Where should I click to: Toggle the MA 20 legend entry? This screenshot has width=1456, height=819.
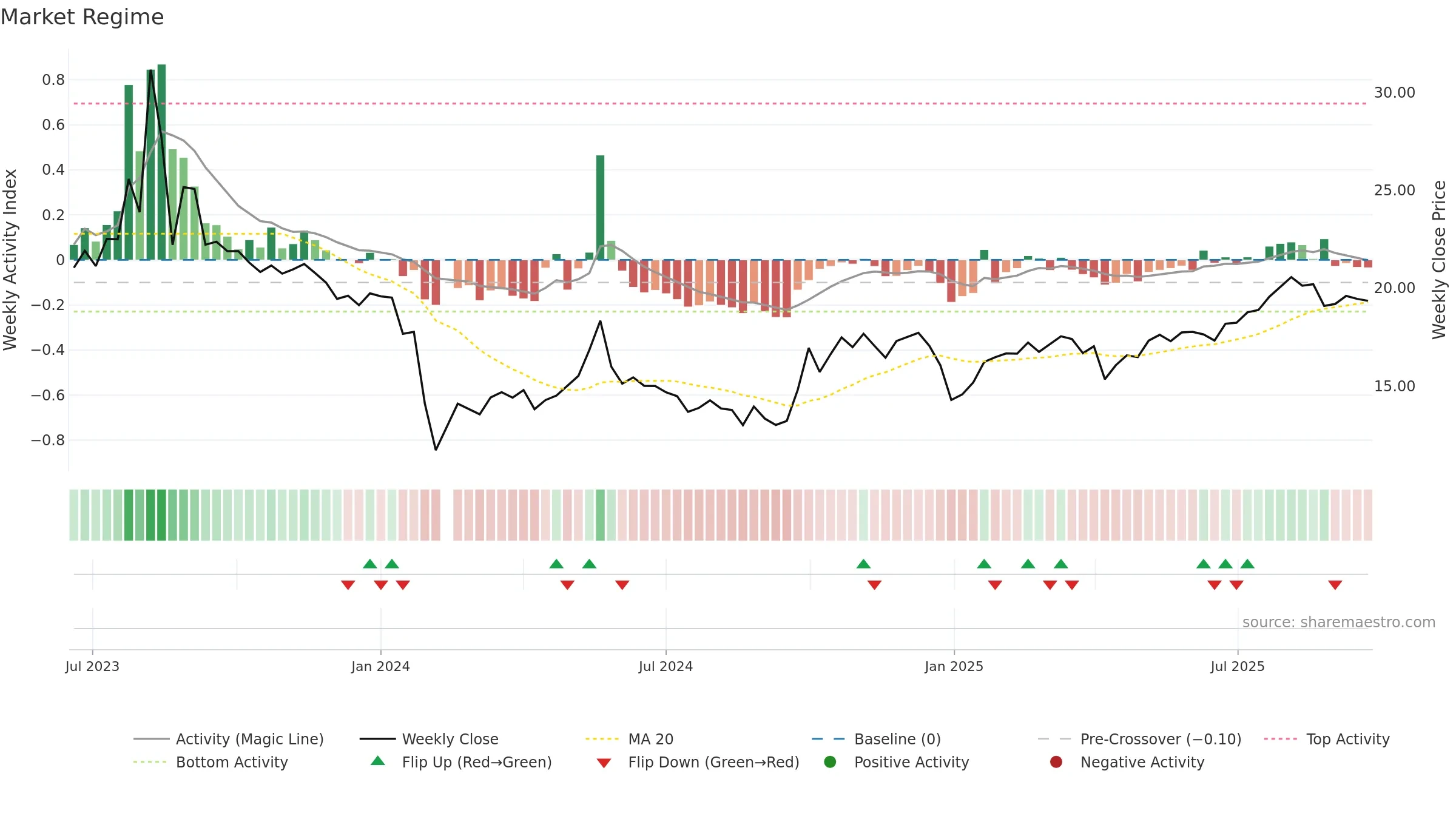629,739
